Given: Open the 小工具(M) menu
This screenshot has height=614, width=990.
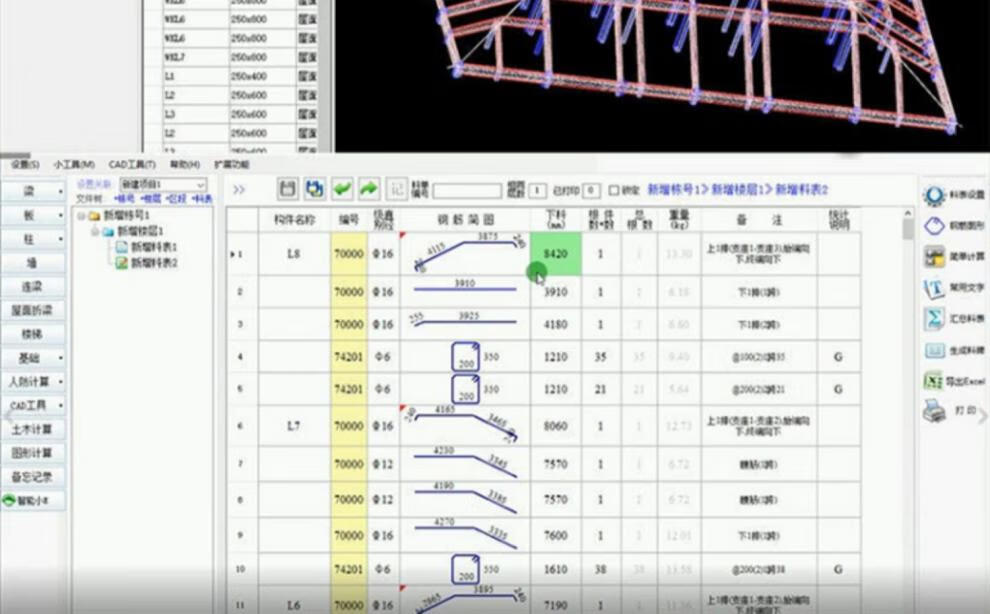Looking at the screenshot, I should pos(74,165).
